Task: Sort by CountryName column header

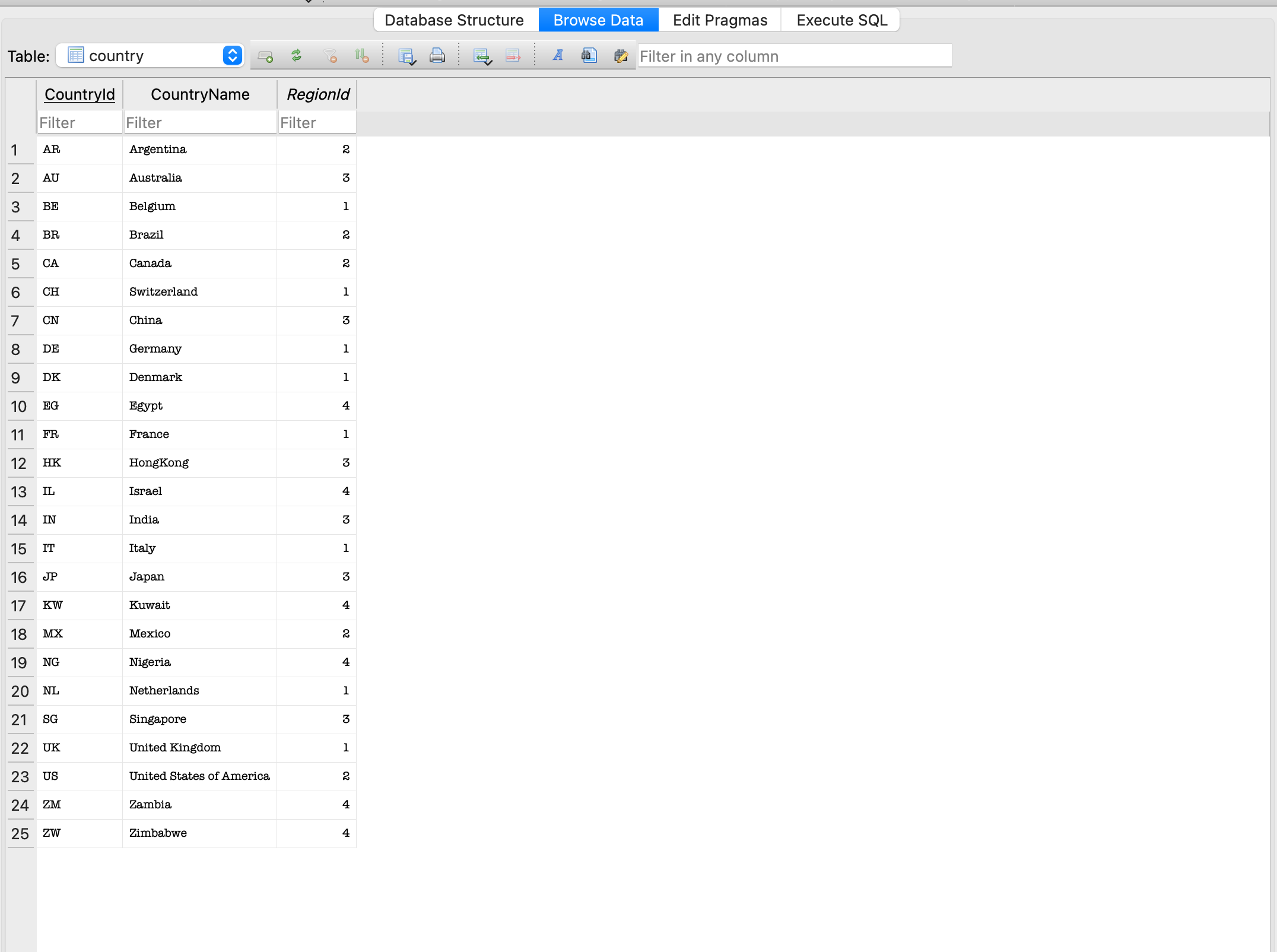Action: coord(200,94)
